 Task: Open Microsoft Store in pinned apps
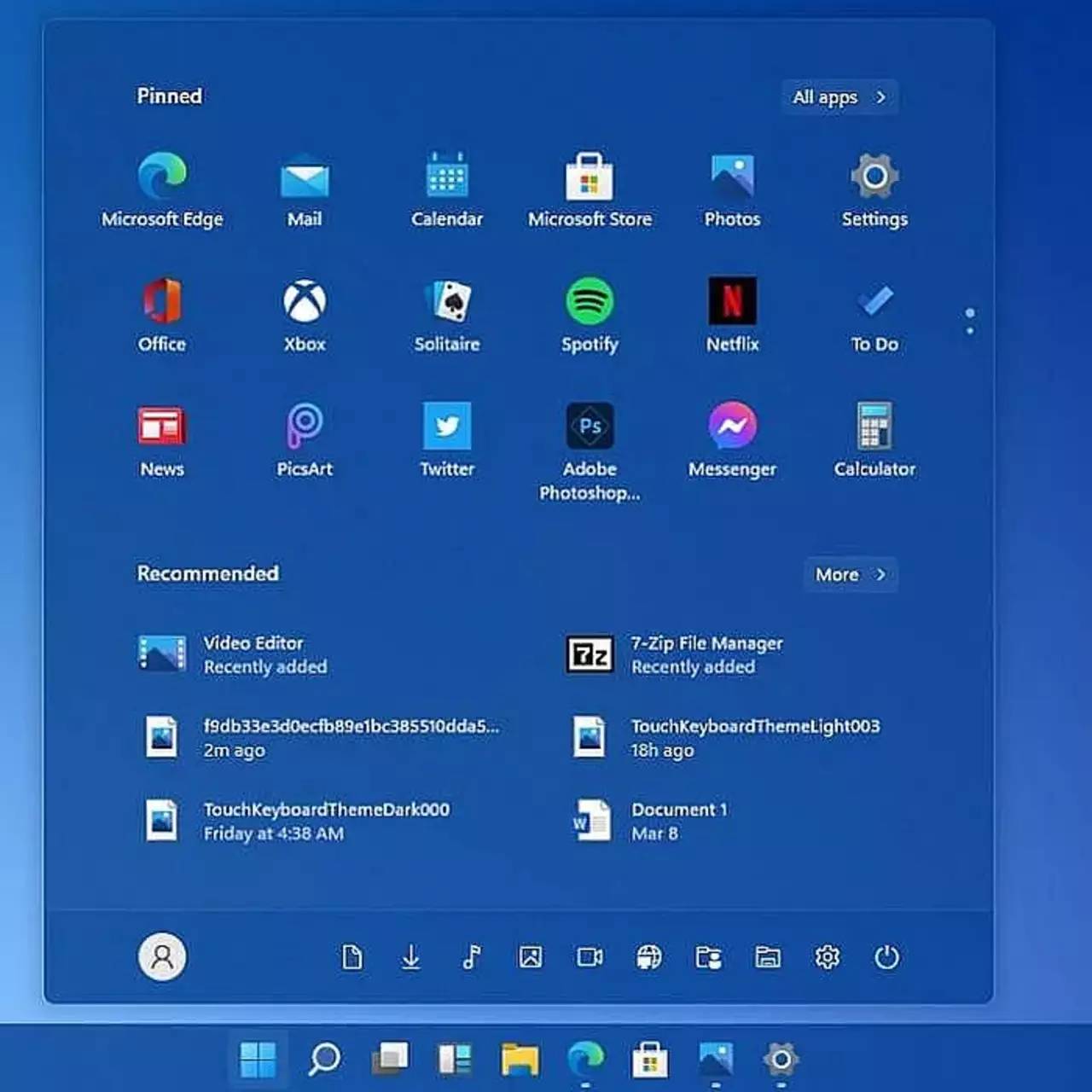click(x=590, y=190)
